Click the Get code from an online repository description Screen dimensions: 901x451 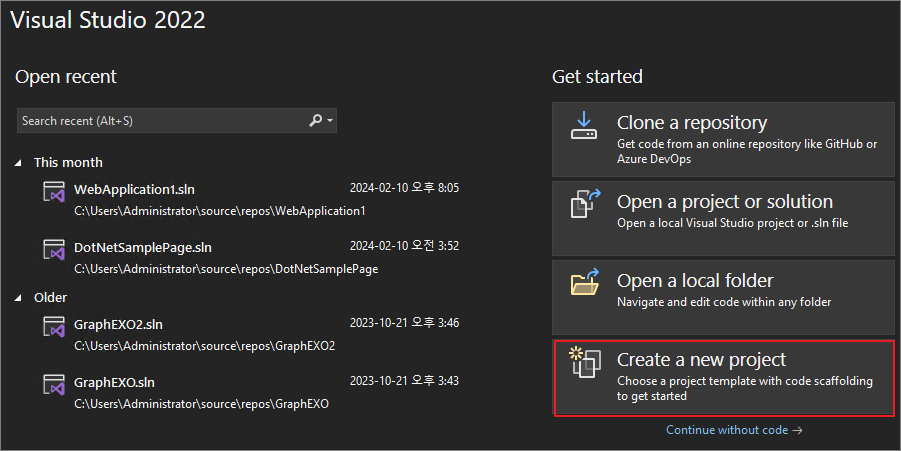tap(746, 151)
